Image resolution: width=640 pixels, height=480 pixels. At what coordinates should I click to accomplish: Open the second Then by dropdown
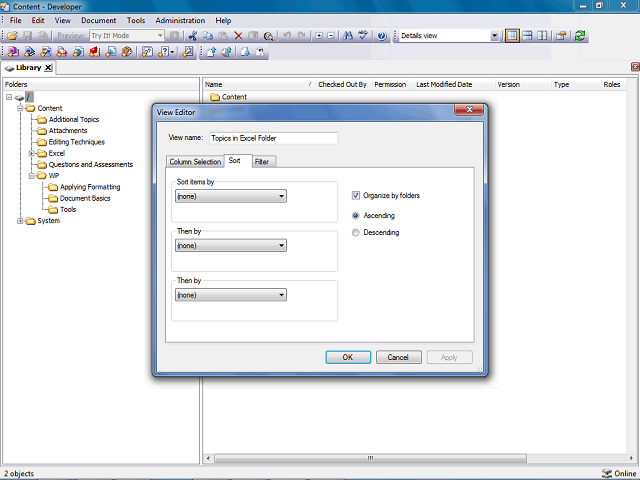click(231, 295)
